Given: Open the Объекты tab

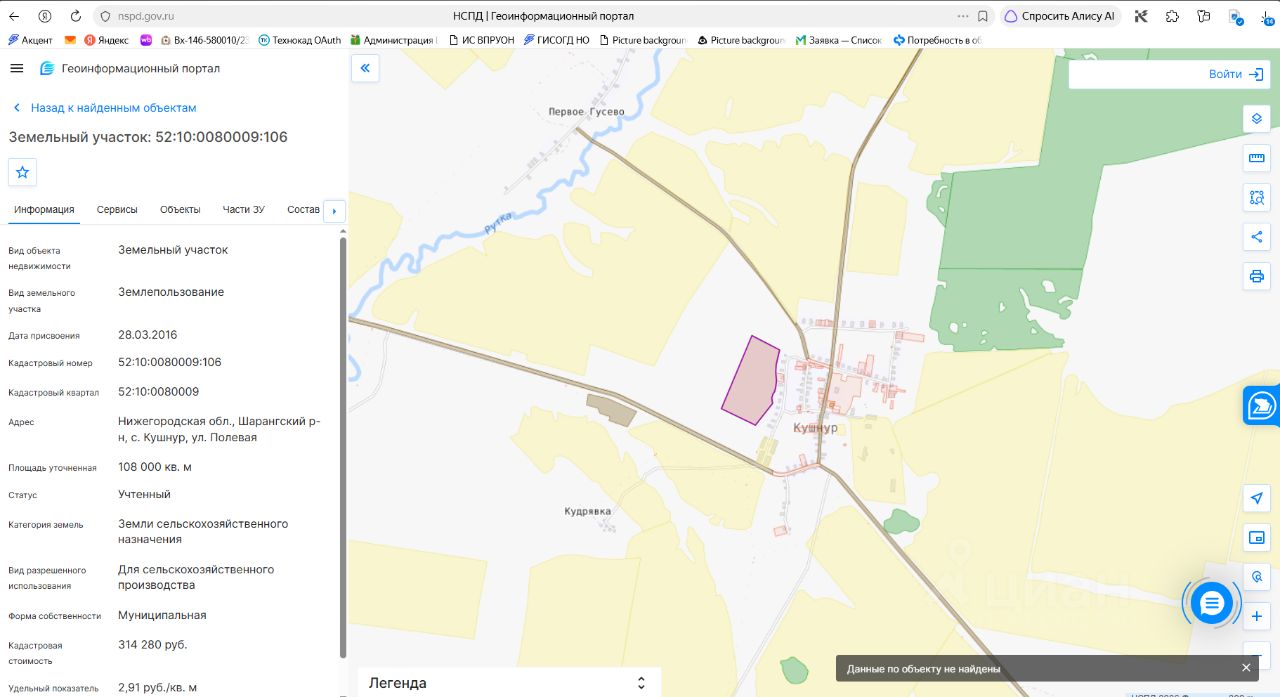Looking at the screenshot, I should (x=180, y=209).
